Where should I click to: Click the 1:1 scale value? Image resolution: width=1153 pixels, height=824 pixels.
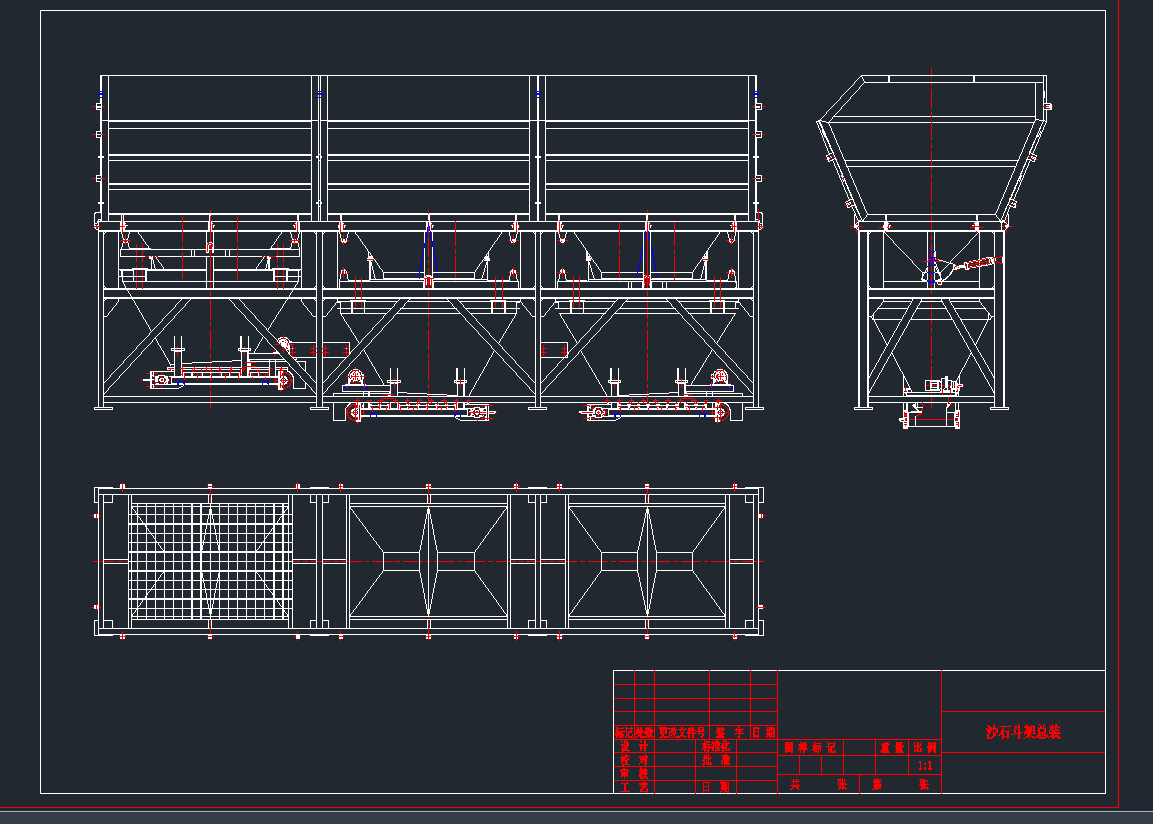[925, 766]
